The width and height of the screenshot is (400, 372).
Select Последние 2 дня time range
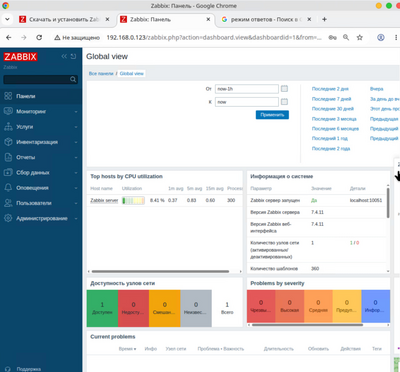point(330,89)
